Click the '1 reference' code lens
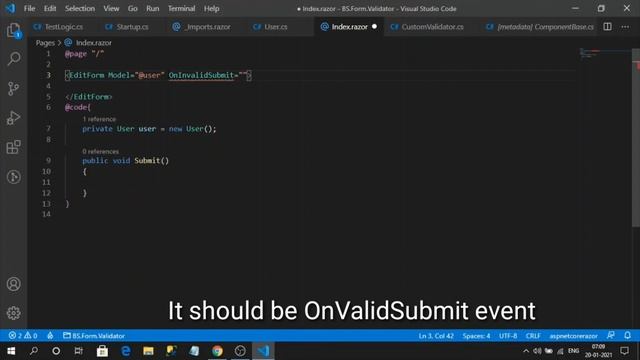The image size is (640, 360). (x=99, y=119)
